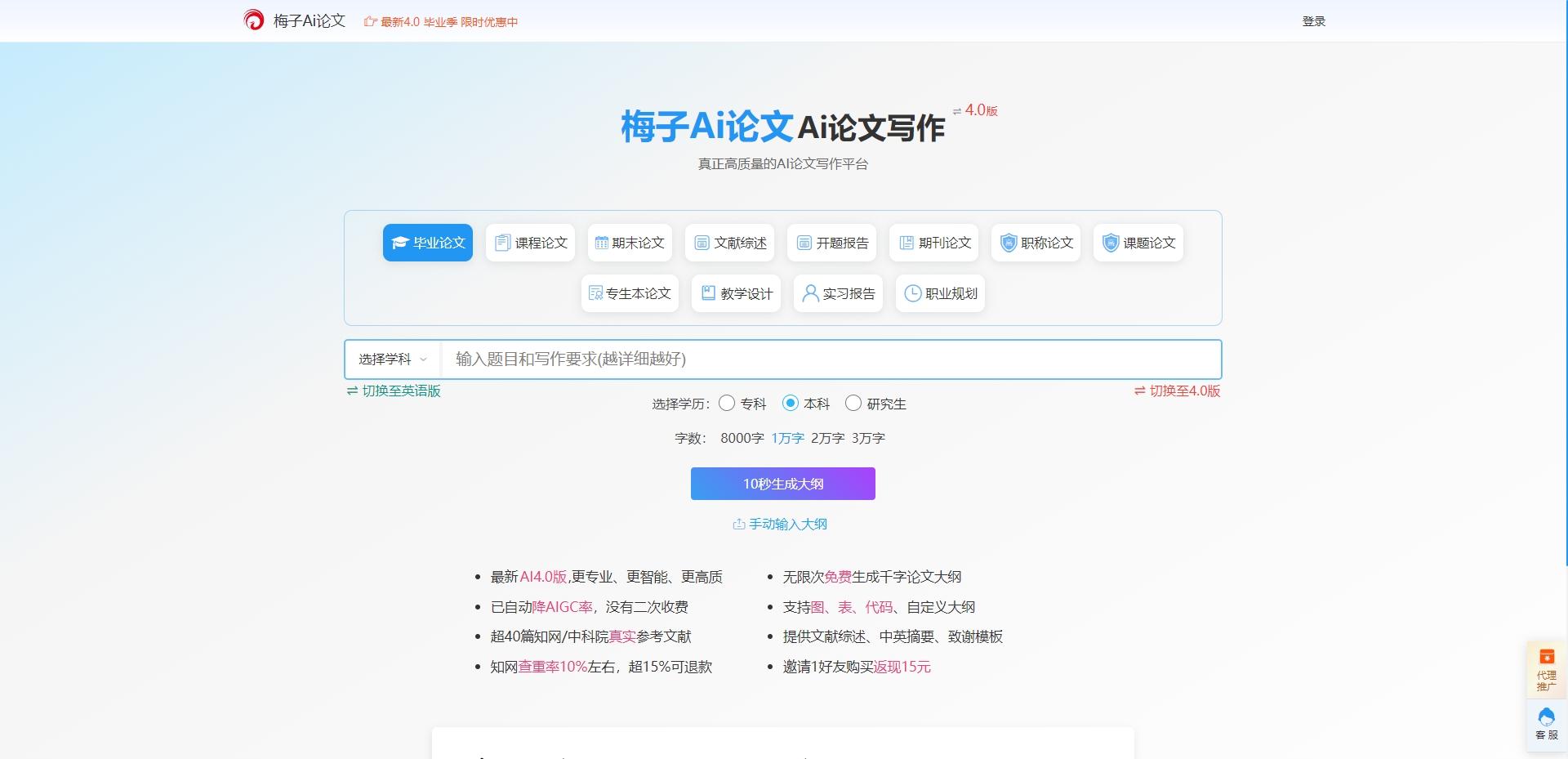This screenshot has width=1568, height=759.
Task: Click the 登录 login link
Action: click(x=1314, y=21)
